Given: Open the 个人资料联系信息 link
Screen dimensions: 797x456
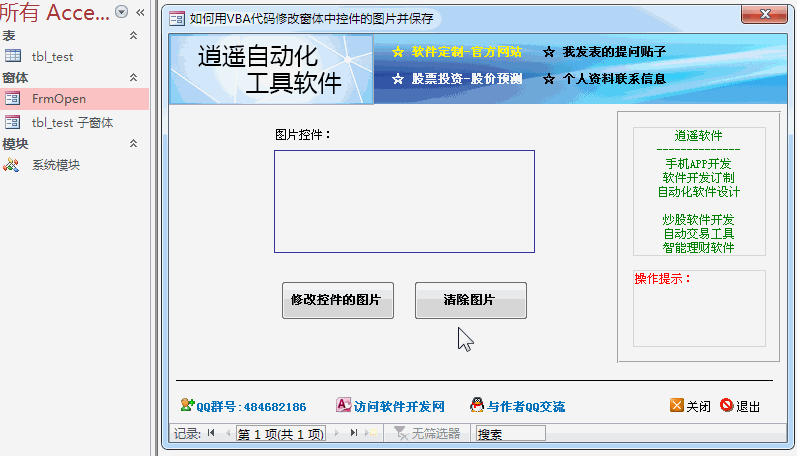Looking at the screenshot, I should tap(614, 79).
